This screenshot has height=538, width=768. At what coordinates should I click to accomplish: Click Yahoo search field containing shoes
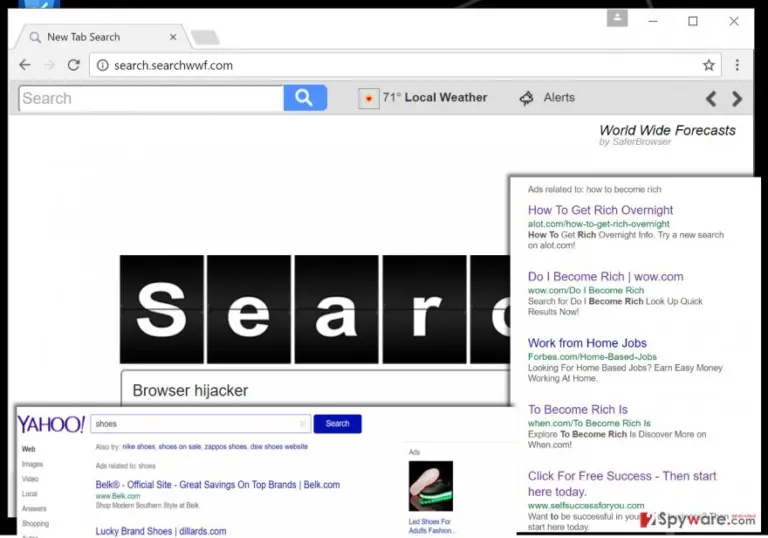tap(200, 424)
